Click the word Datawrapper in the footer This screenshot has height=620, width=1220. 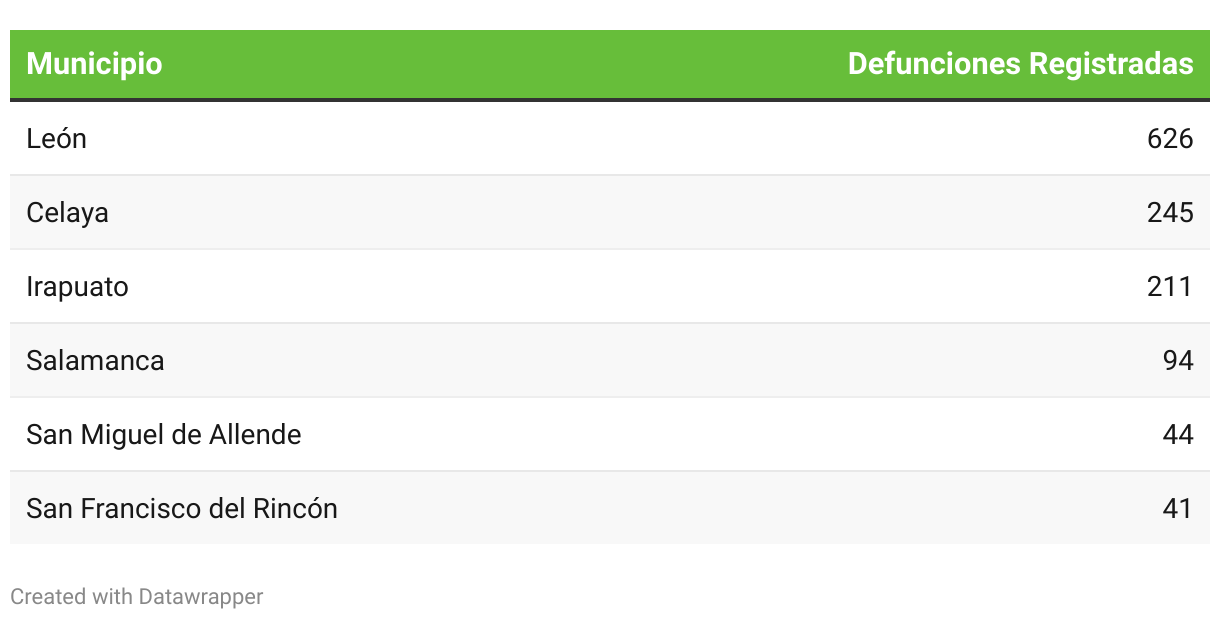click(201, 597)
